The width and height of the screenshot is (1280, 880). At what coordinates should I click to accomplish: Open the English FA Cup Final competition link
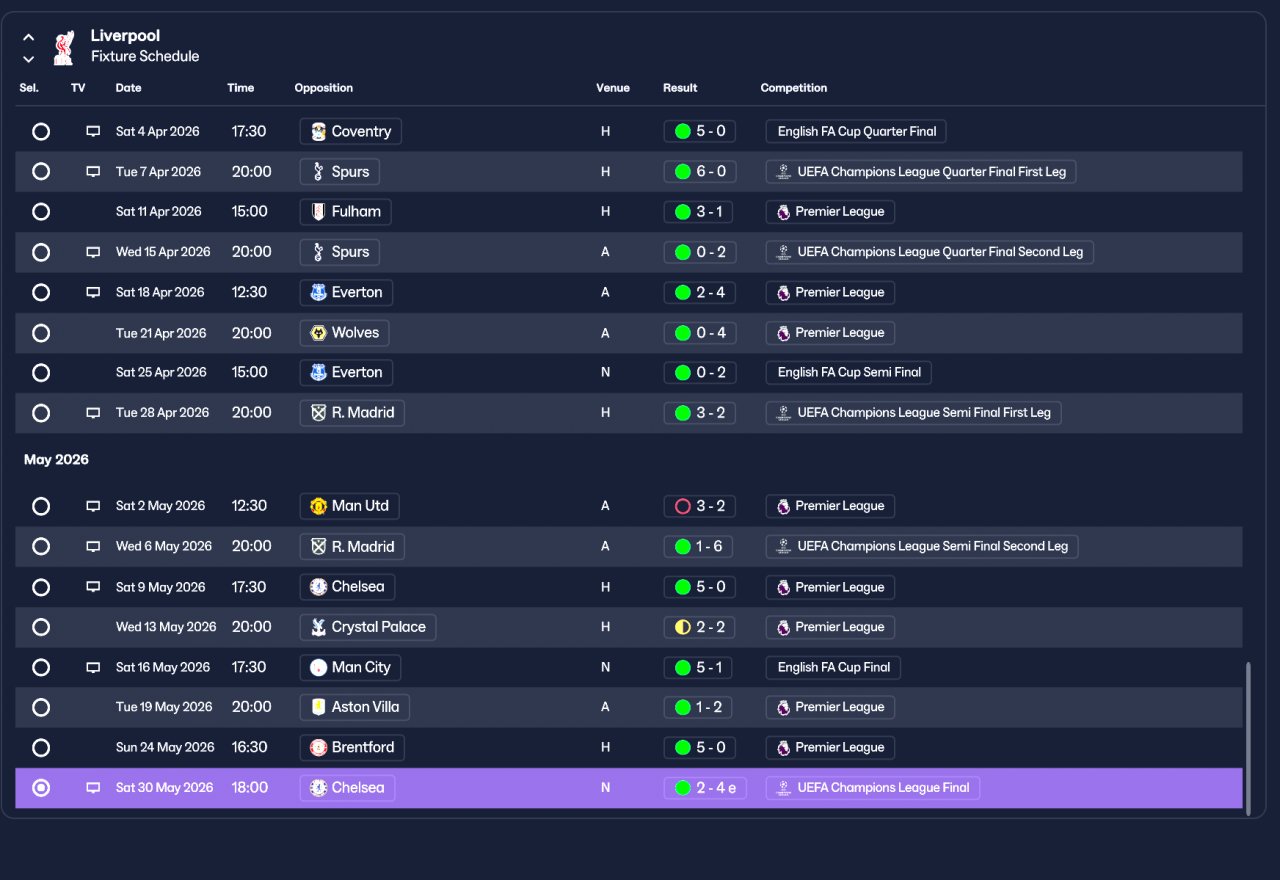pos(834,667)
